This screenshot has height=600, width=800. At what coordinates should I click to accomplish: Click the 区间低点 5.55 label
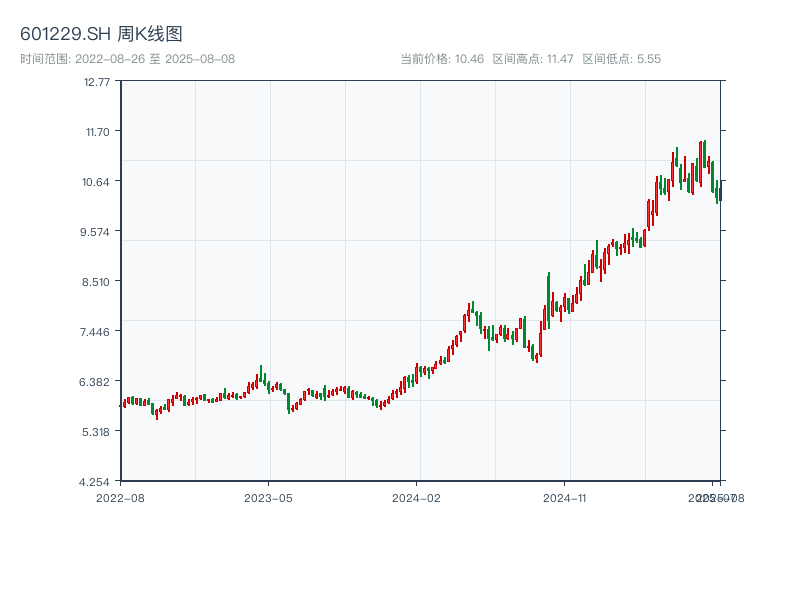(x=621, y=59)
